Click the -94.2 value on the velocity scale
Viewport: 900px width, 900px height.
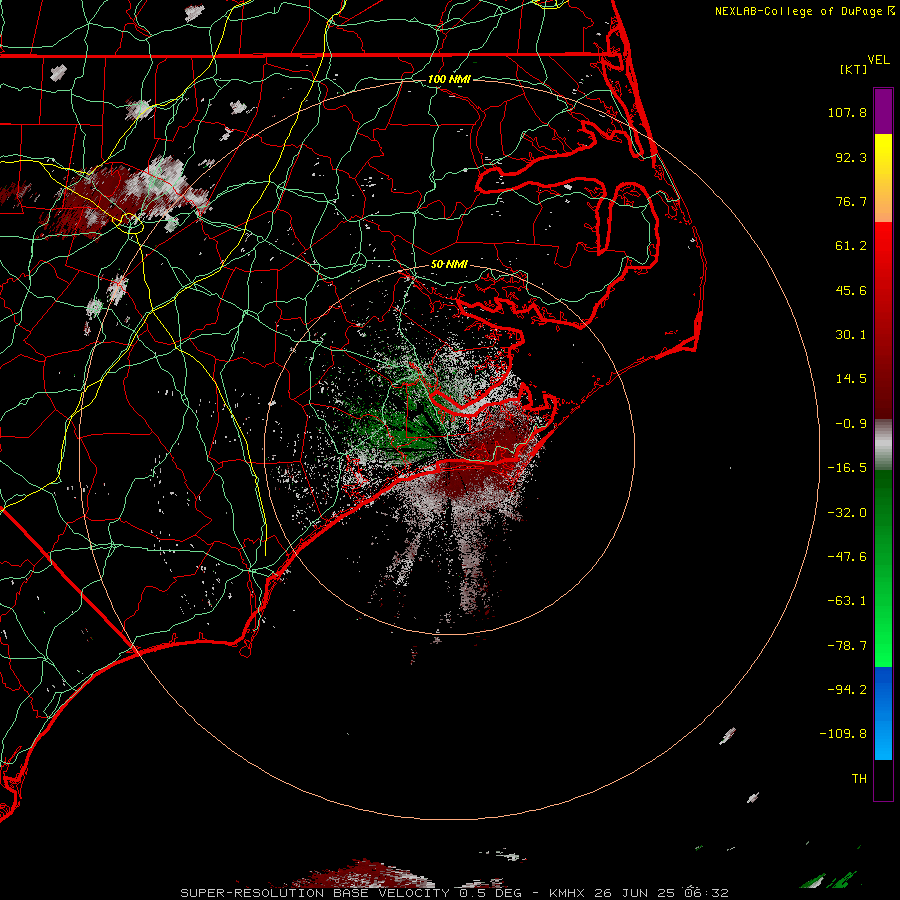tap(847, 689)
